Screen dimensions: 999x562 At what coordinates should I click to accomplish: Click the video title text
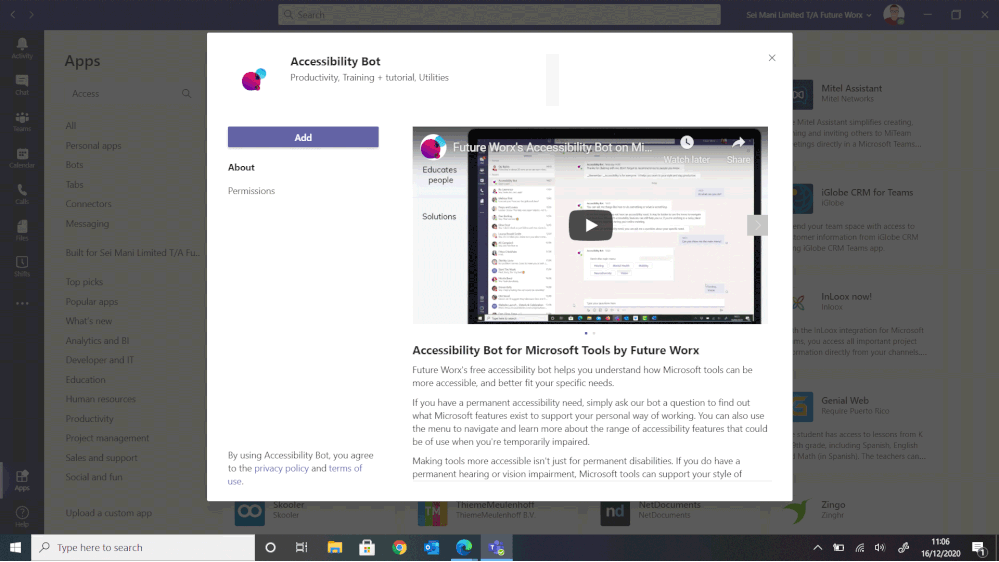tap(552, 147)
